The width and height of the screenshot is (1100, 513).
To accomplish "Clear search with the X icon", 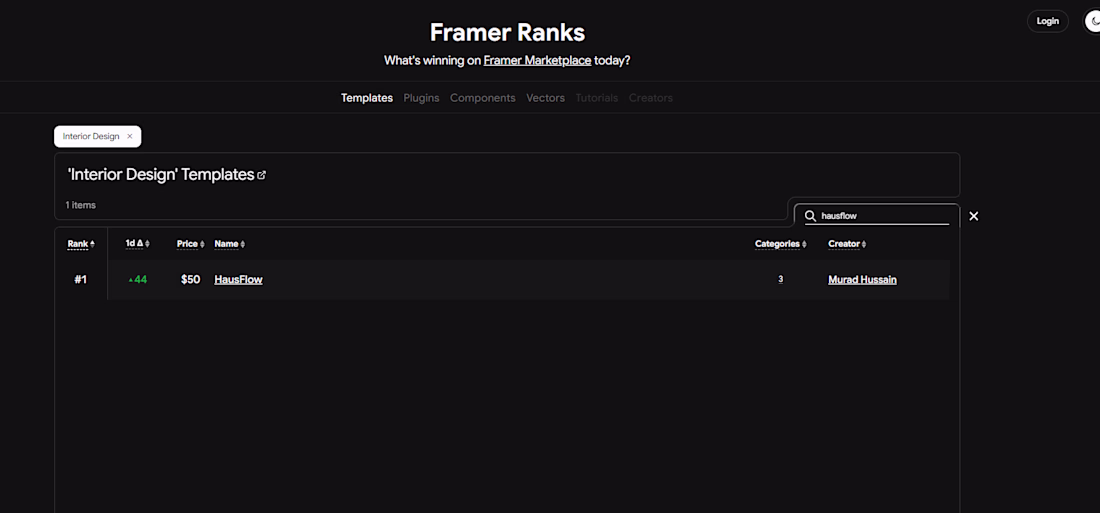I will click(973, 216).
